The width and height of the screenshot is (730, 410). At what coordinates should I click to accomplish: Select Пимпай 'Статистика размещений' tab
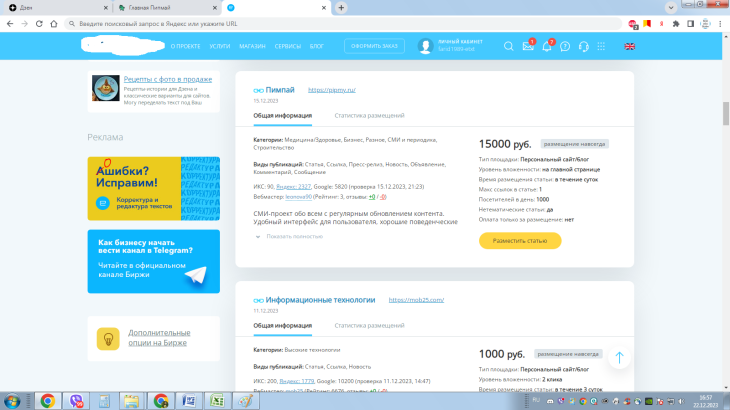point(369,115)
